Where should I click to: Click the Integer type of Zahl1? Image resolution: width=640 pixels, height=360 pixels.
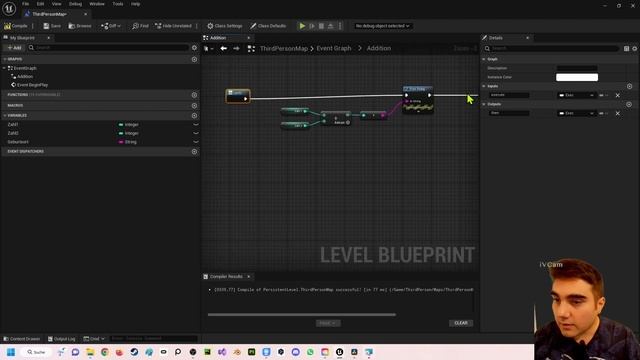pos(129,124)
